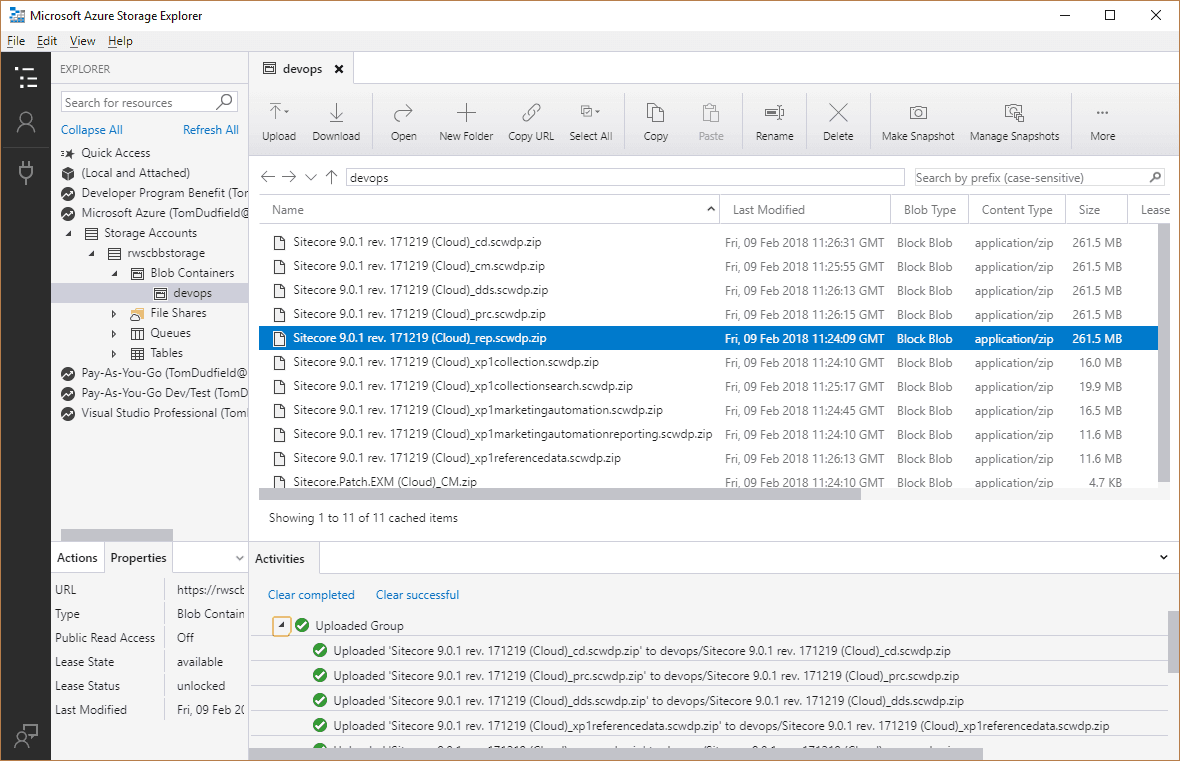Open the Help menu
This screenshot has height=761, width=1180.
pos(120,41)
